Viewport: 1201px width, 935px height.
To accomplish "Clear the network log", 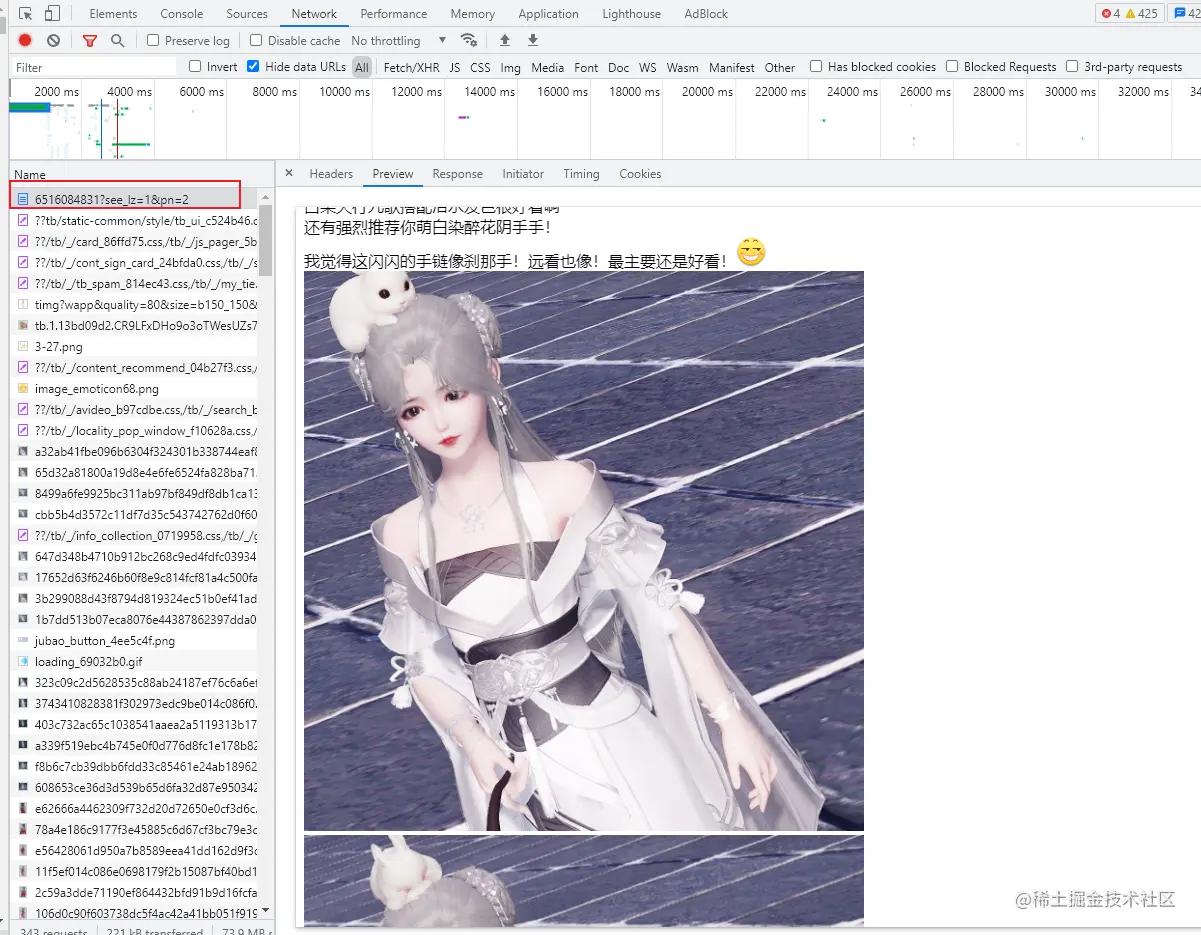I will (53, 41).
